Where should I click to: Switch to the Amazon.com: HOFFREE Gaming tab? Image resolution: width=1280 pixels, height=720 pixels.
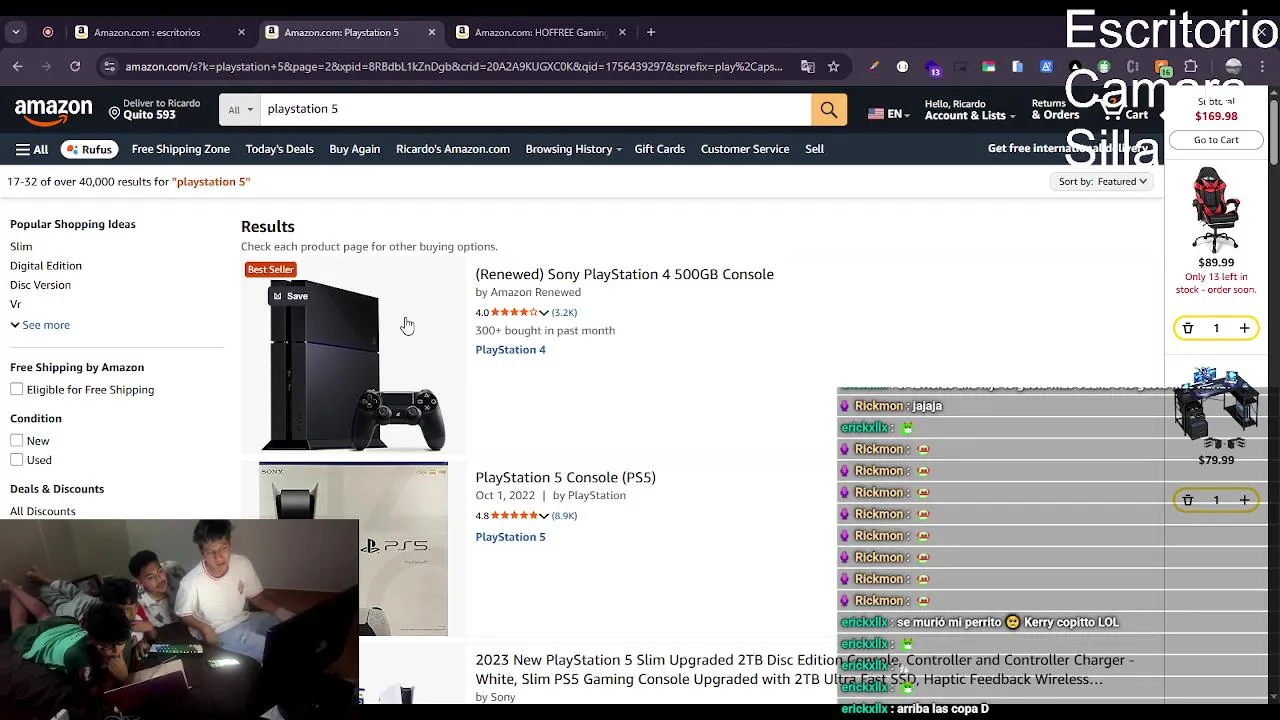point(541,32)
